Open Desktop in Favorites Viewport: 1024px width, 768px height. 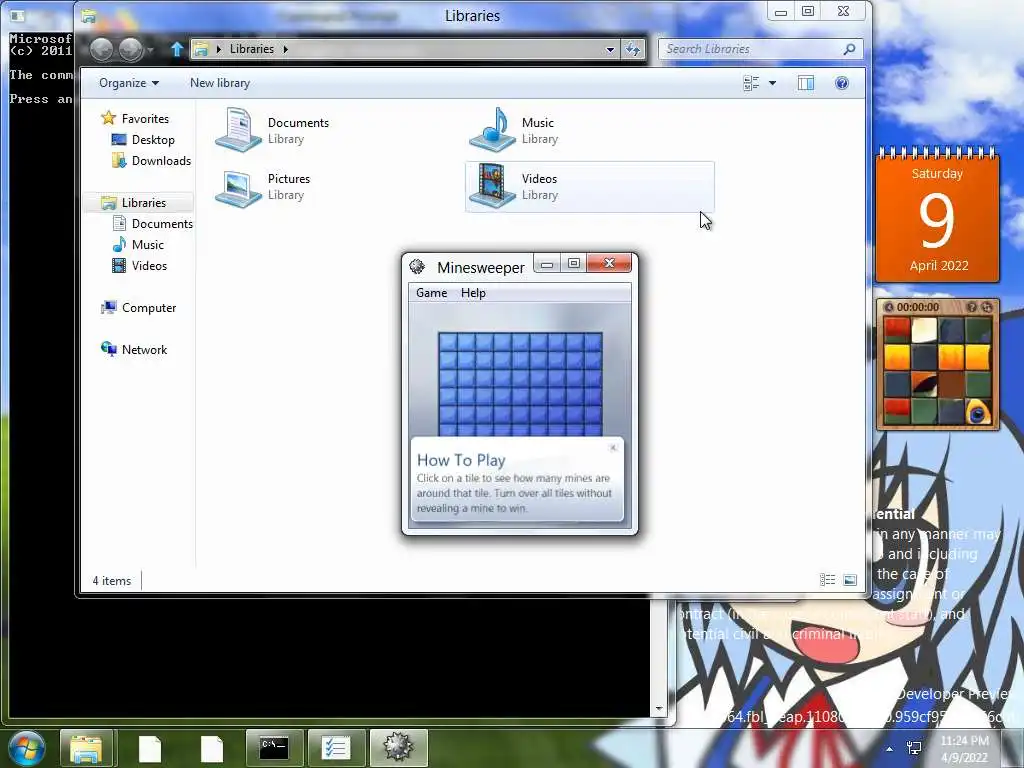(153, 140)
